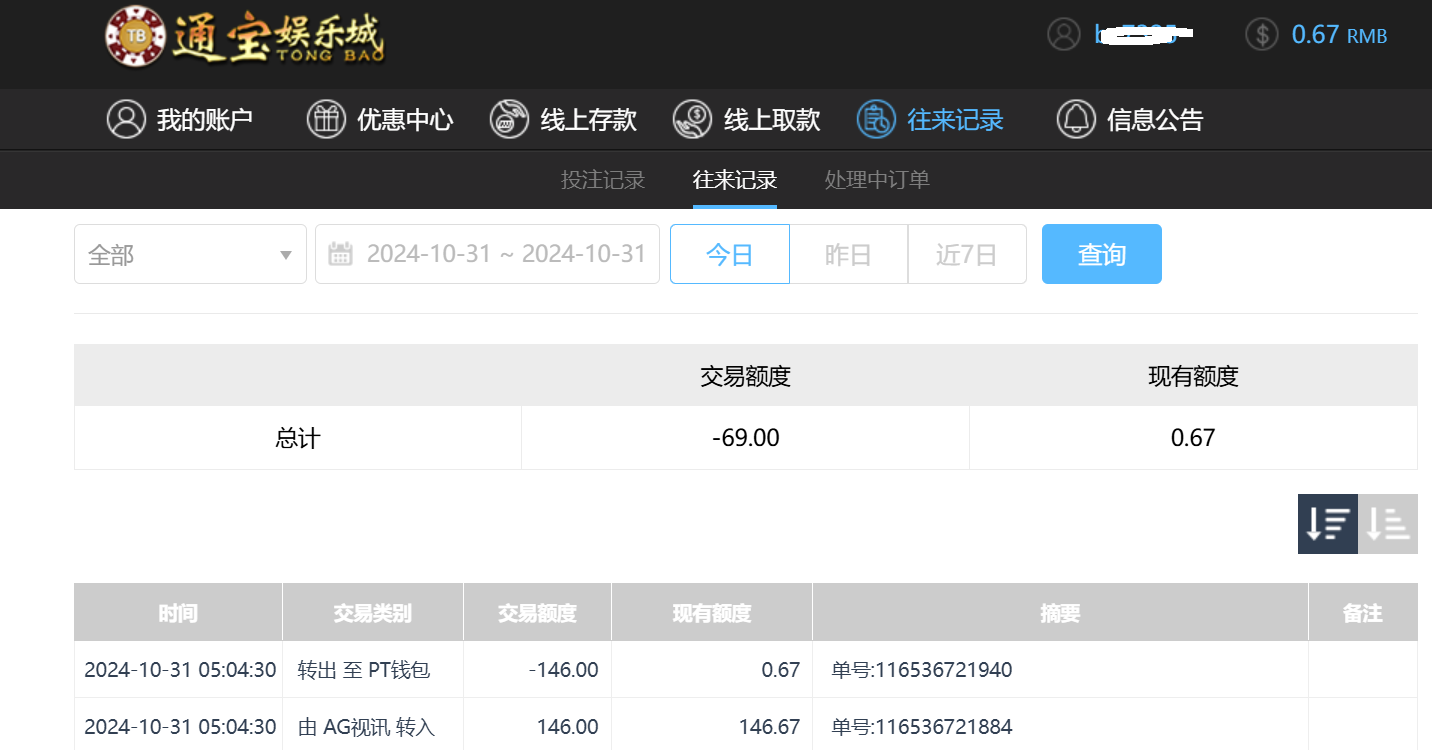Expand the 全部 transaction type dropdown
1432x750 pixels.
190,255
